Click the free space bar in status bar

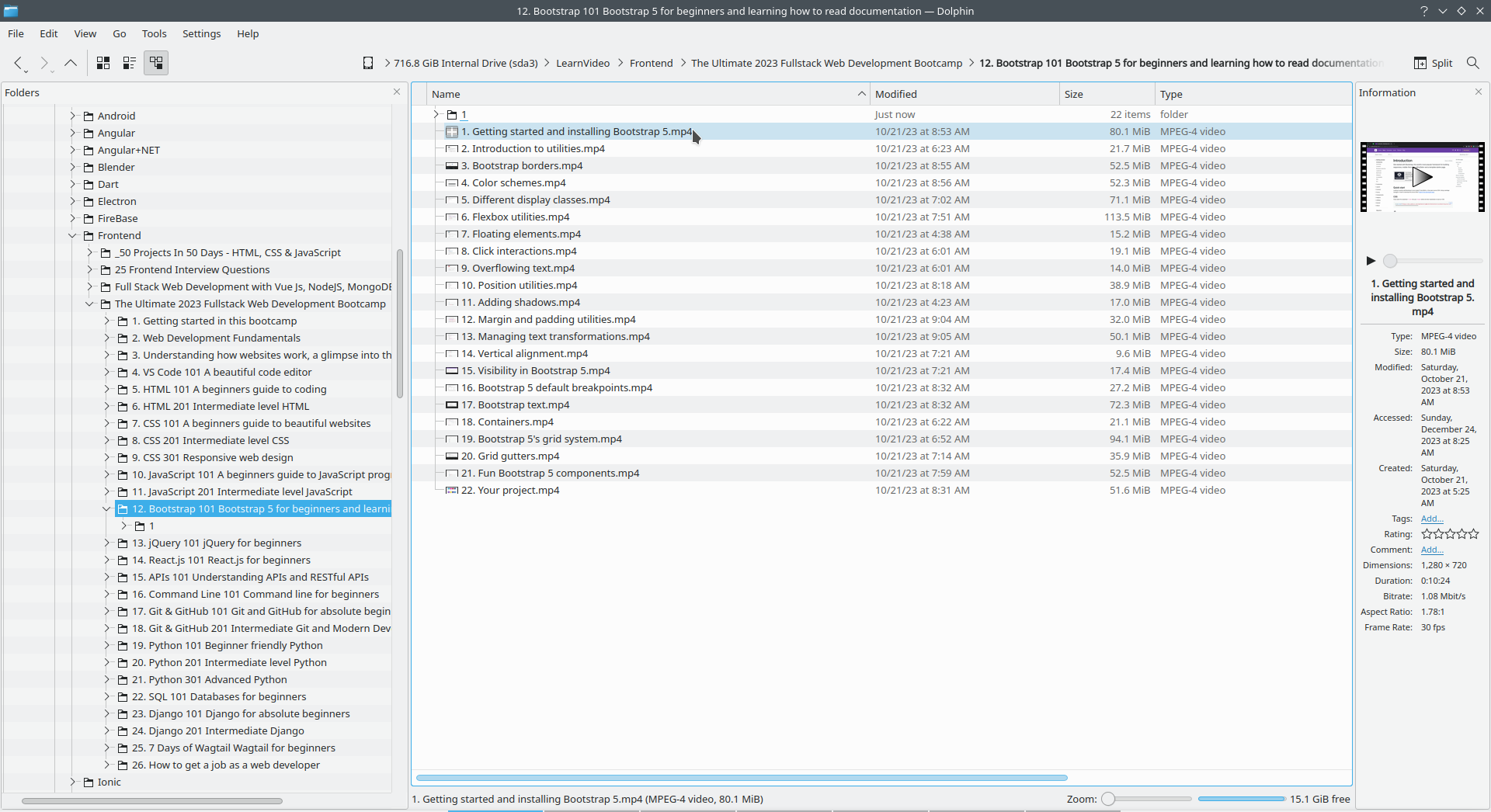[1241, 799]
